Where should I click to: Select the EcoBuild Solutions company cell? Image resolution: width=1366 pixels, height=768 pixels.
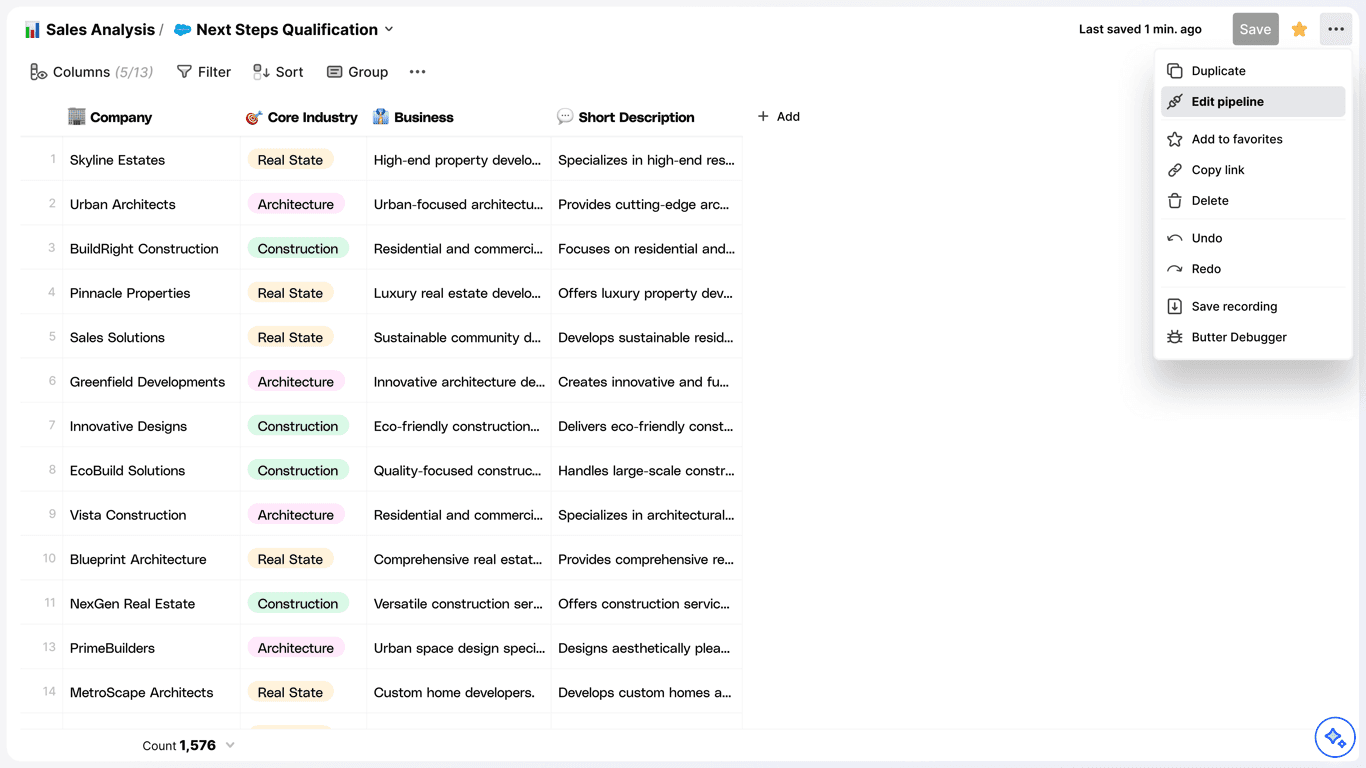(x=152, y=470)
